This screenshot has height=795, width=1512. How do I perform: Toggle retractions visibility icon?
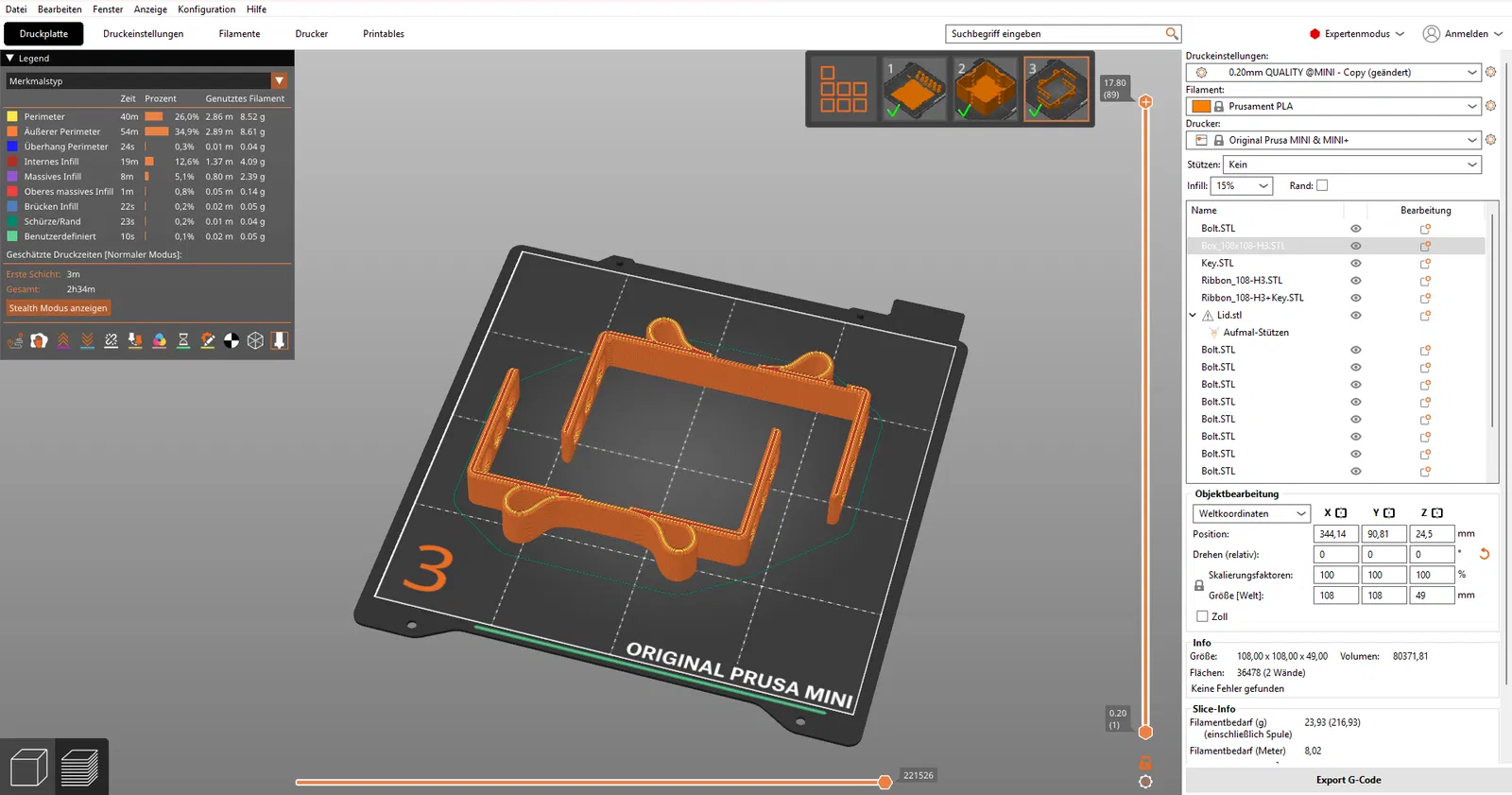pos(63,340)
